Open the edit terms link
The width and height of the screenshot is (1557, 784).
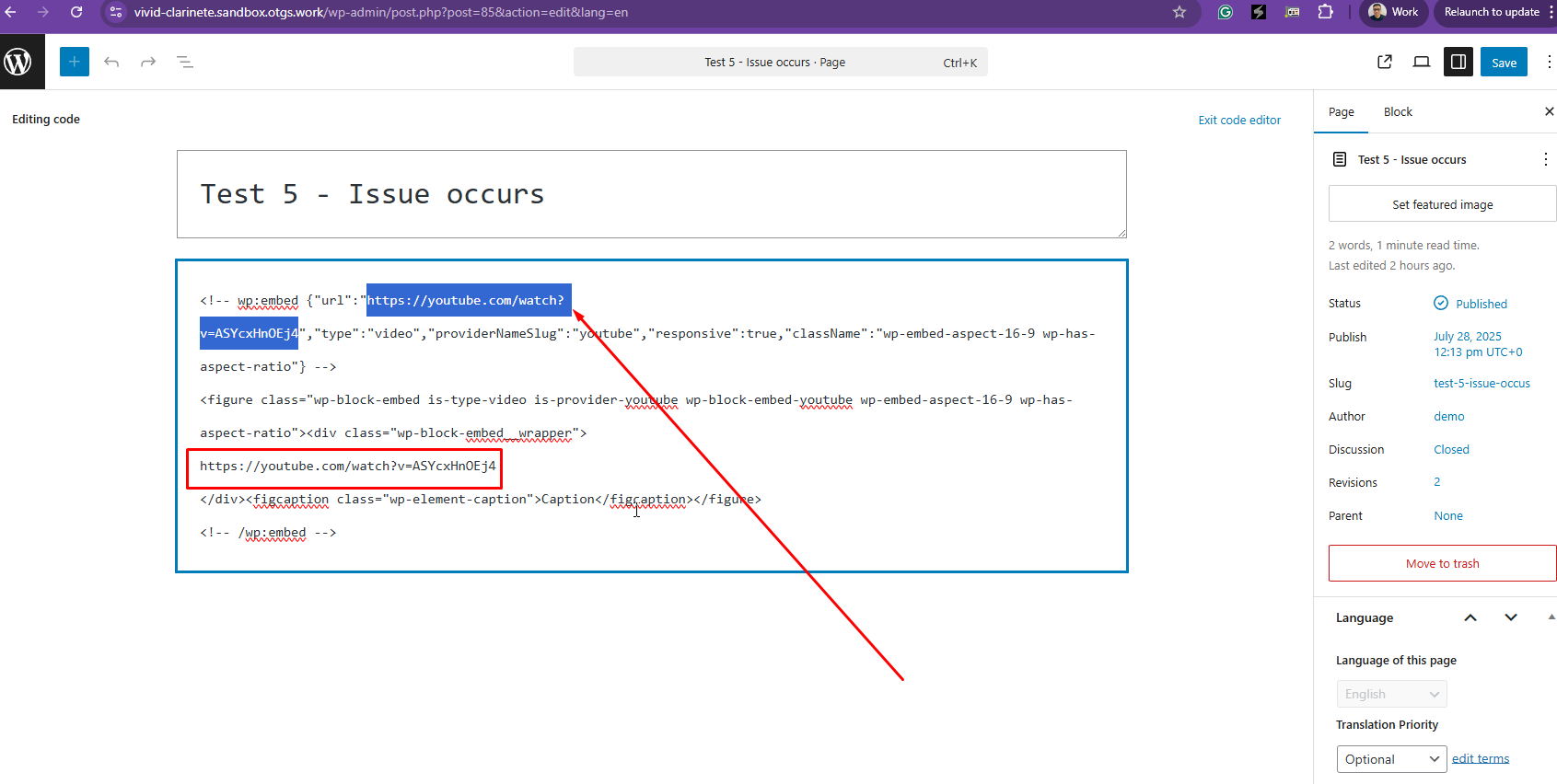[x=1481, y=758]
